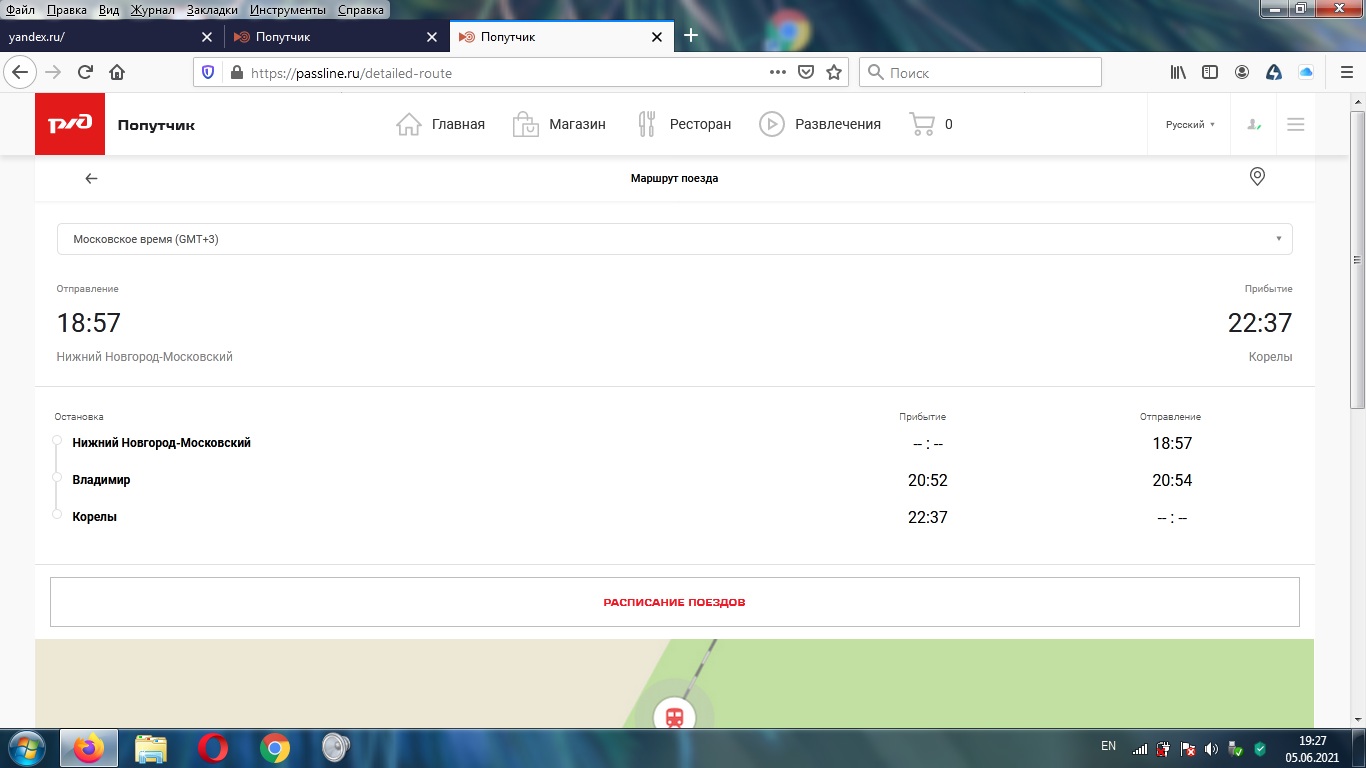Image resolution: width=1366 pixels, height=768 pixels.
Task: Expand the Московское время timezone dropdown
Action: click(674, 239)
